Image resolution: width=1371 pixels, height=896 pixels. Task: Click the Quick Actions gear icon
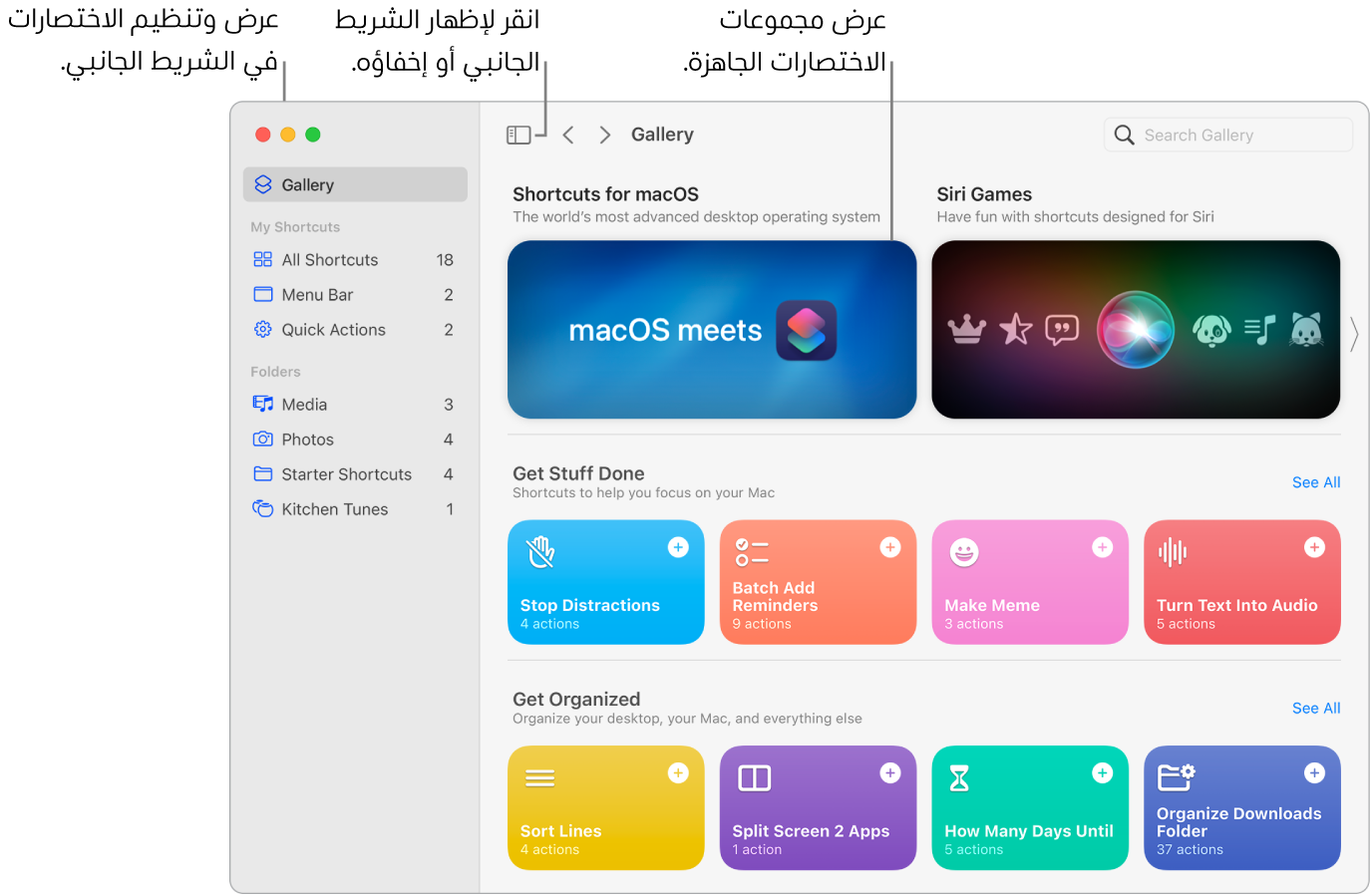point(263,329)
